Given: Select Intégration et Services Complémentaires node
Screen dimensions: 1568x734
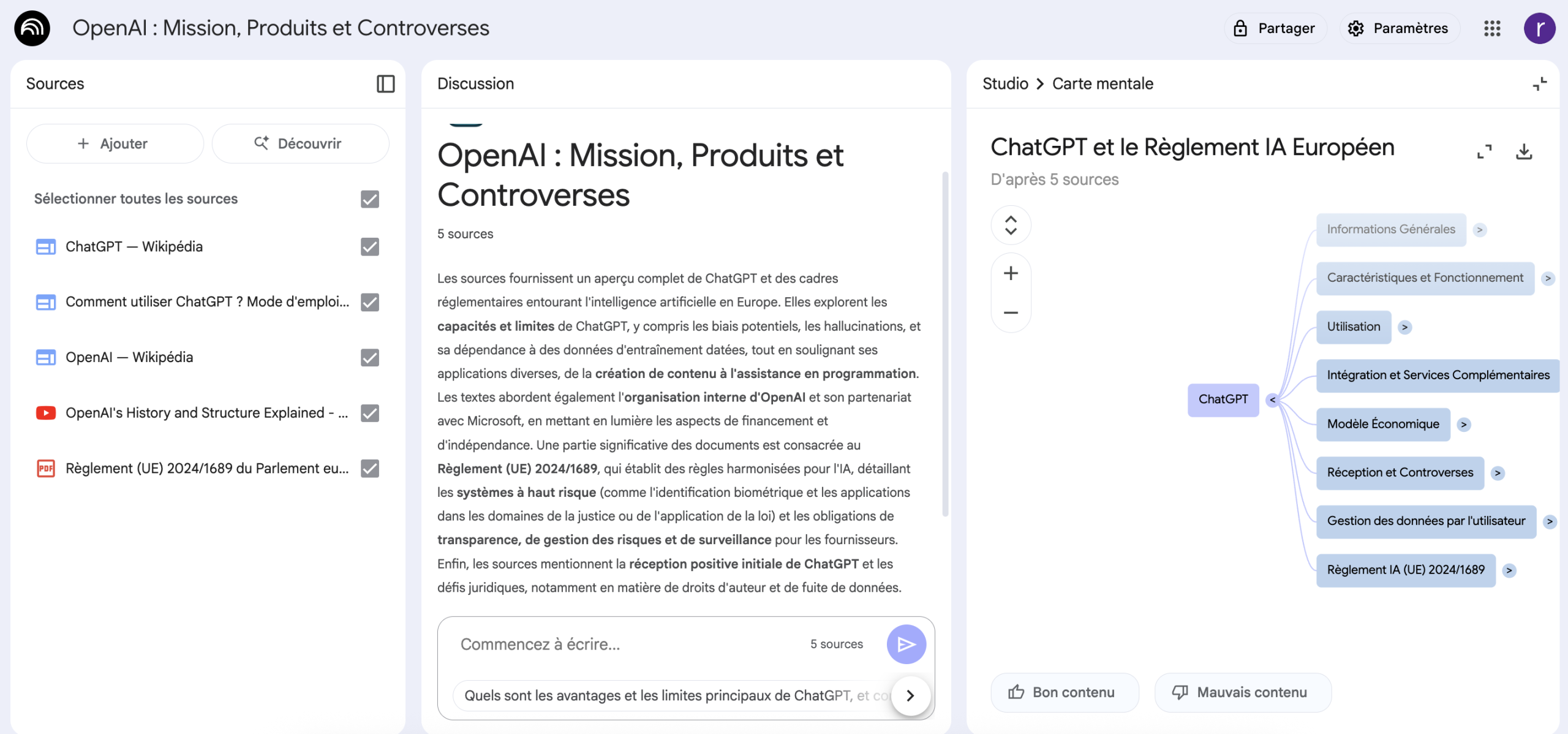Looking at the screenshot, I should [1438, 375].
